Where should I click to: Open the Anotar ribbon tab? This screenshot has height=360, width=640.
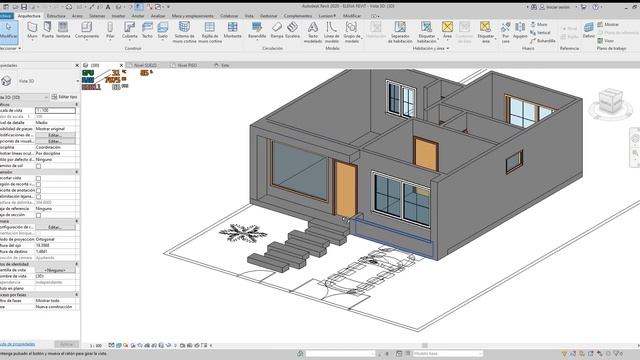[138, 16]
